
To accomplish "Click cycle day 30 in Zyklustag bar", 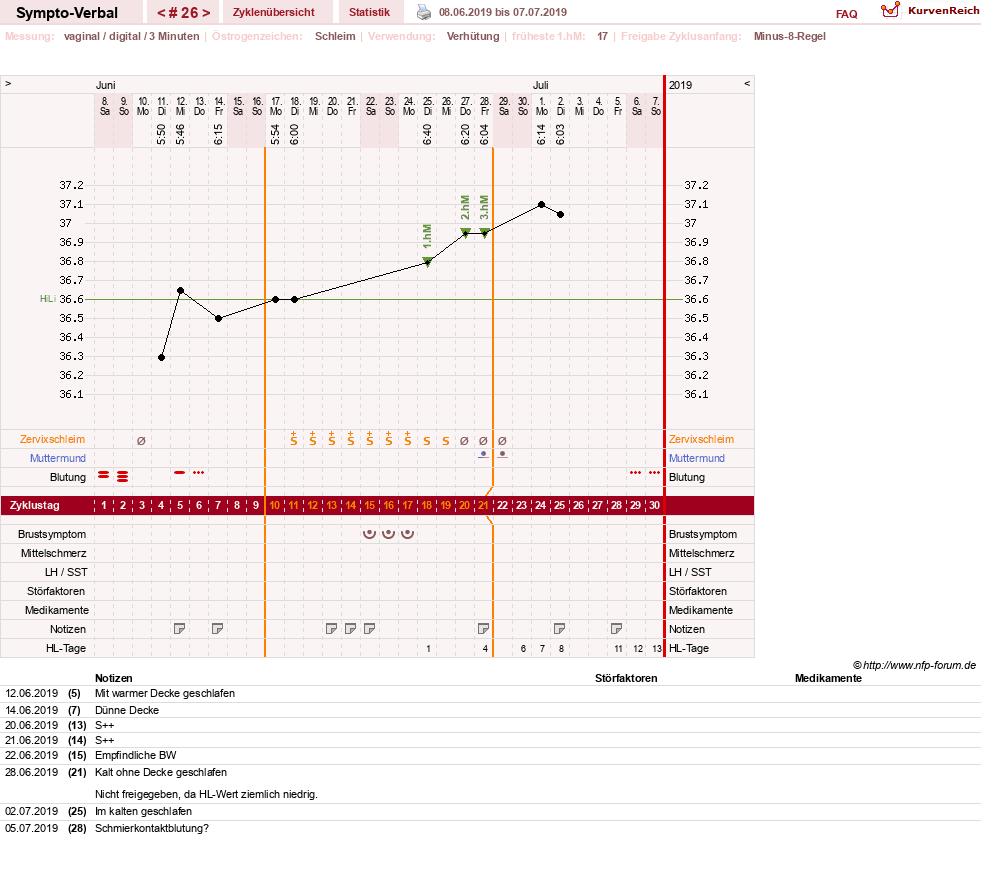I will click(654, 505).
